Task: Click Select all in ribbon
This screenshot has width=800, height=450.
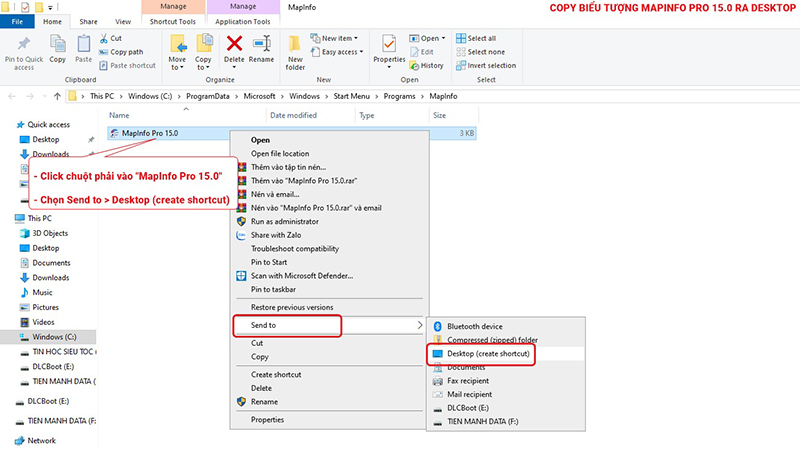Action: point(476,38)
